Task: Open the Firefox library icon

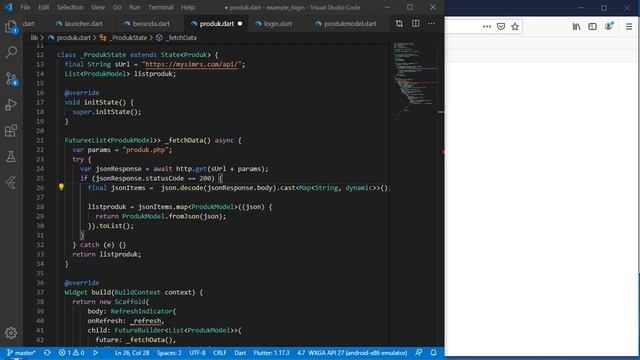Action: click(x=576, y=27)
